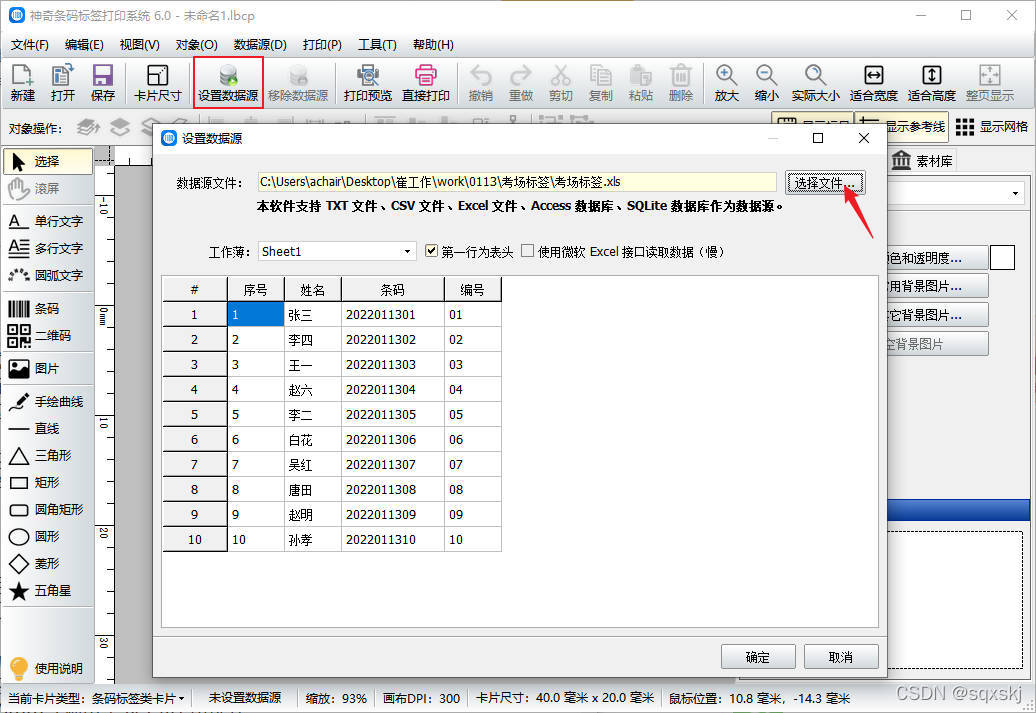Image resolution: width=1036 pixels, height=713 pixels.
Task: Click the 数据源文件 path field
Action: (x=517, y=182)
